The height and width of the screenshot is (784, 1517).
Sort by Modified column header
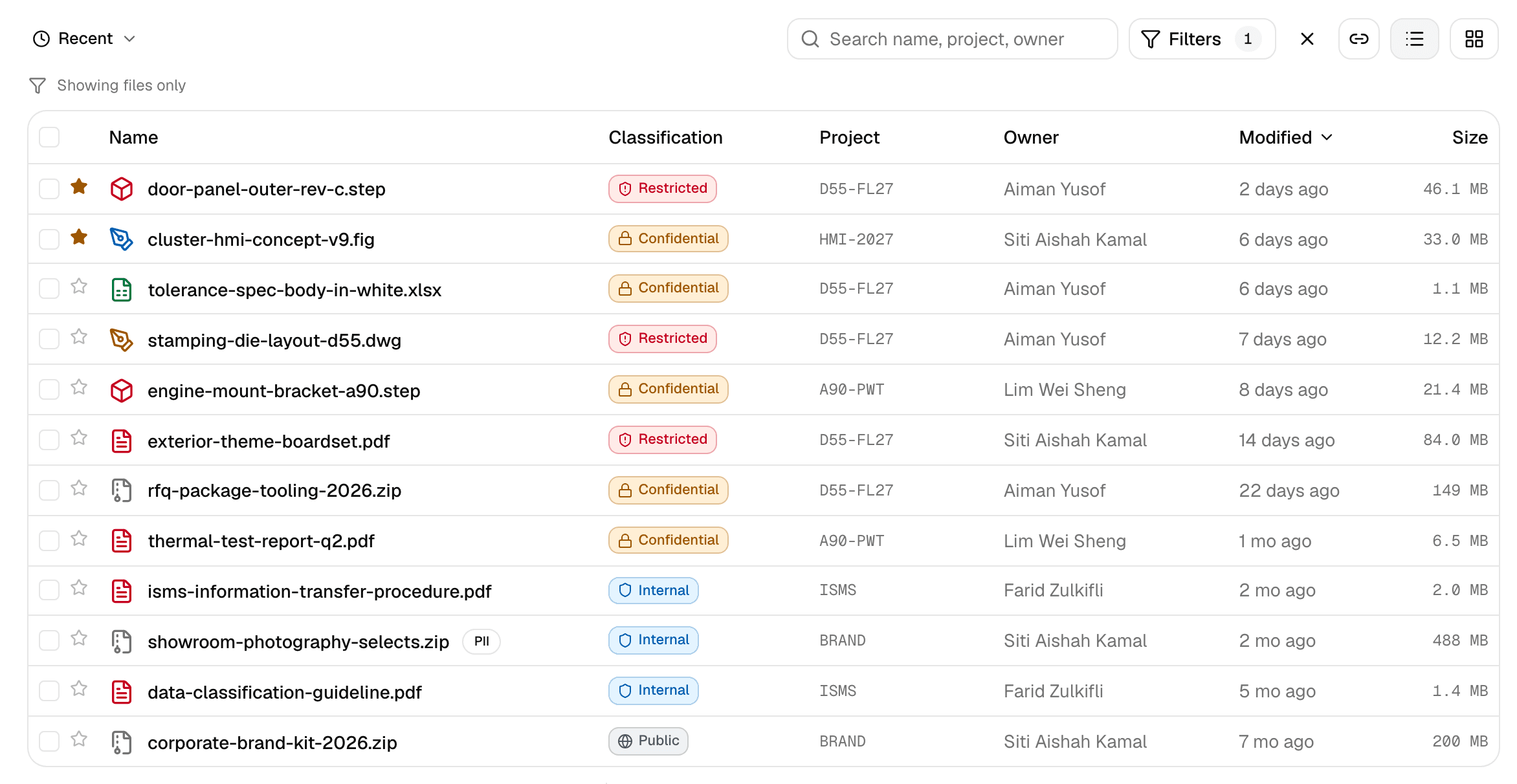1285,137
